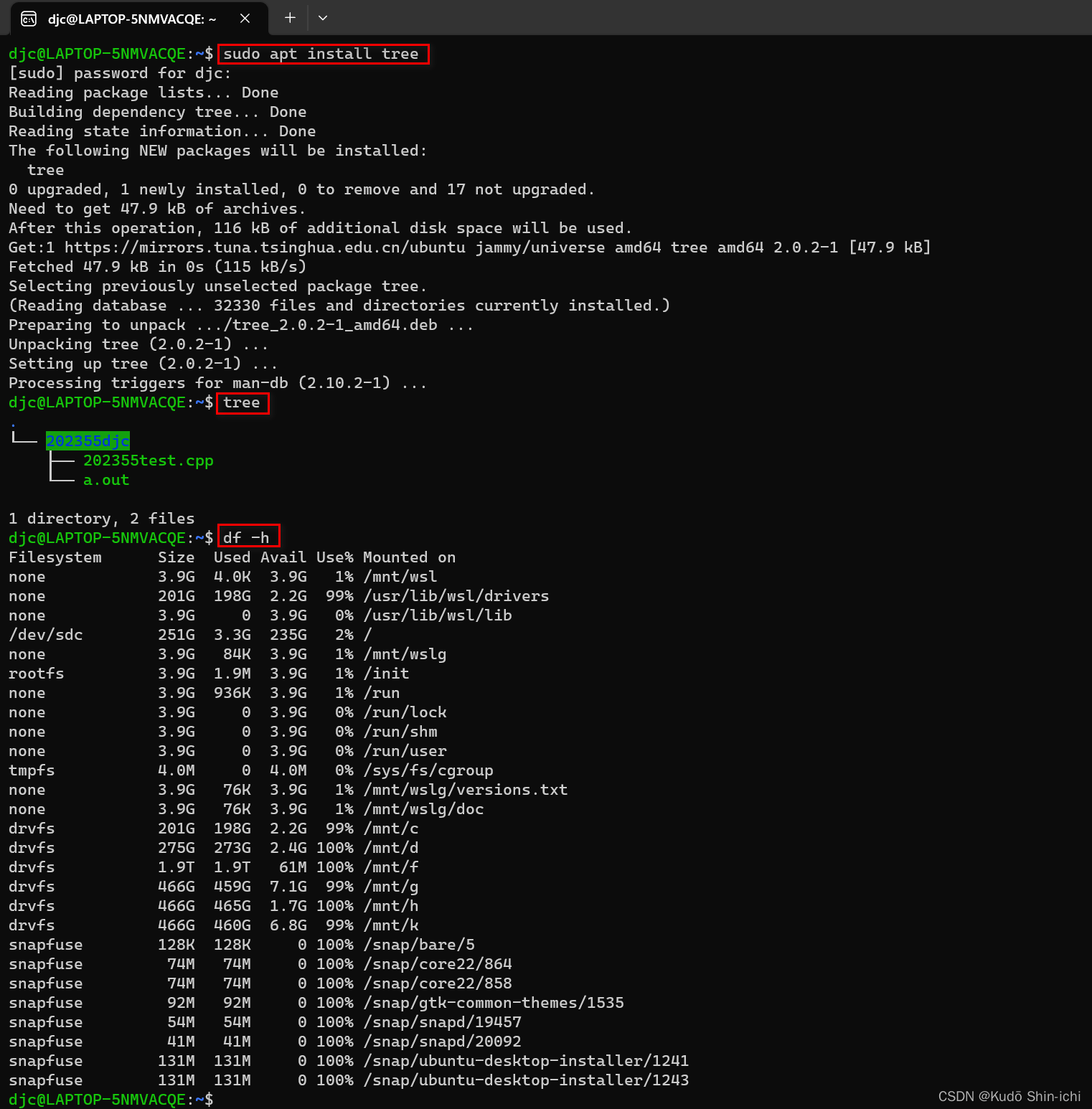Click the 202355djc directory in tree output
This screenshot has height=1109, width=1092.
[88, 441]
